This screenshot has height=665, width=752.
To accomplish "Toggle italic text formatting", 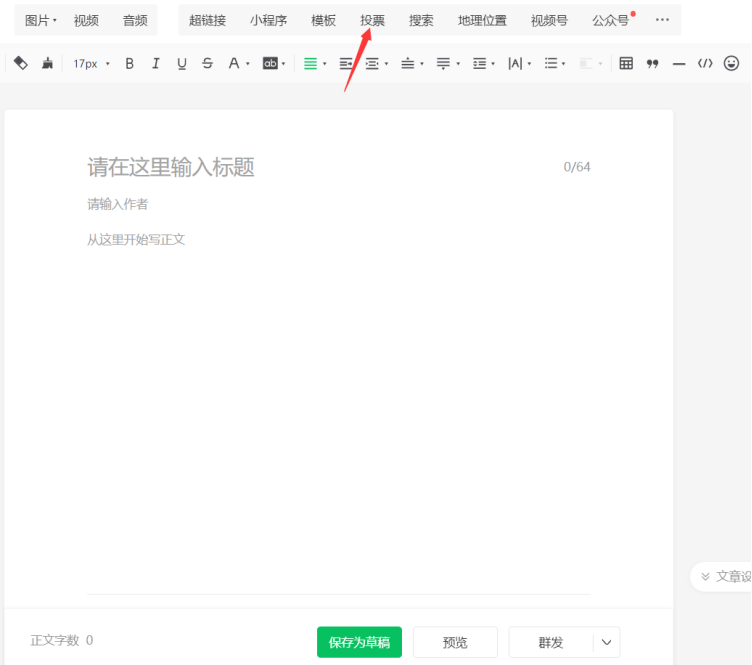I will tap(155, 63).
